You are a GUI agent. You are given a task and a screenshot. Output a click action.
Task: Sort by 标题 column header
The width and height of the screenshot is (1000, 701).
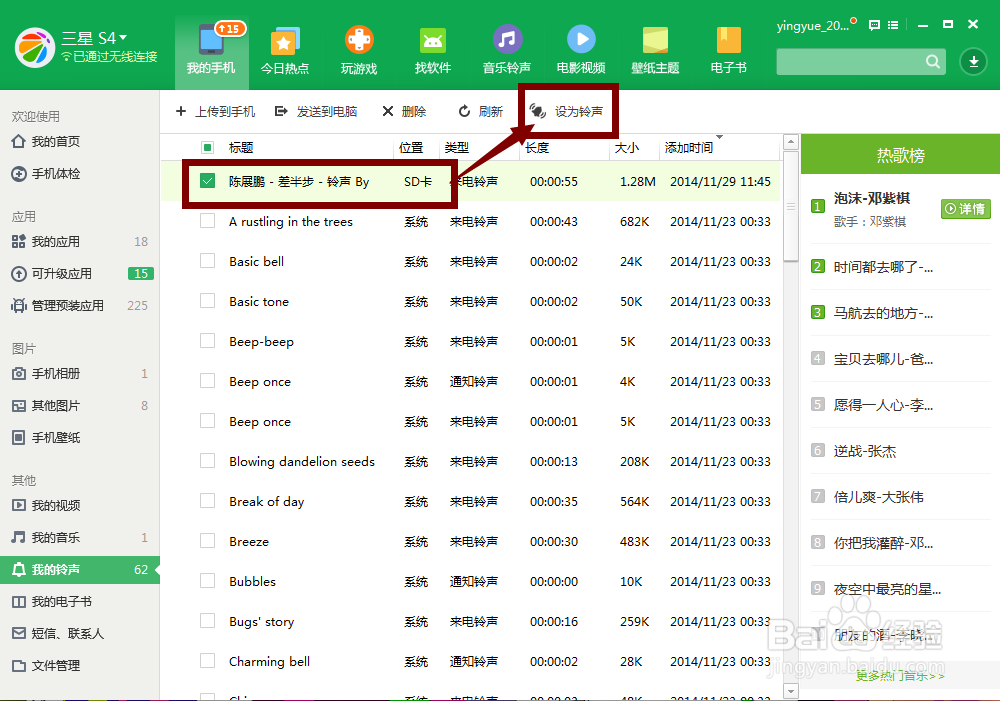click(241, 148)
